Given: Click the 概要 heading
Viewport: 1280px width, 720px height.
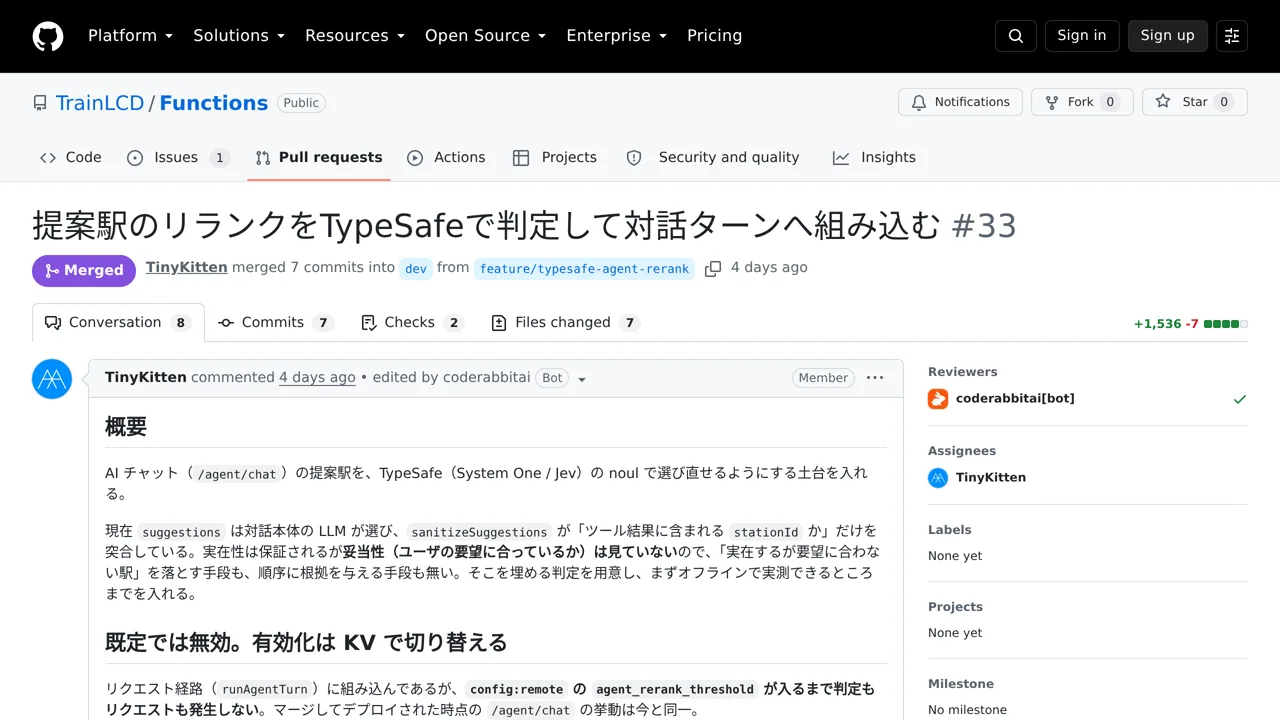Looking at the screenshot, I should pyautogui.click(x=126, y=427).
